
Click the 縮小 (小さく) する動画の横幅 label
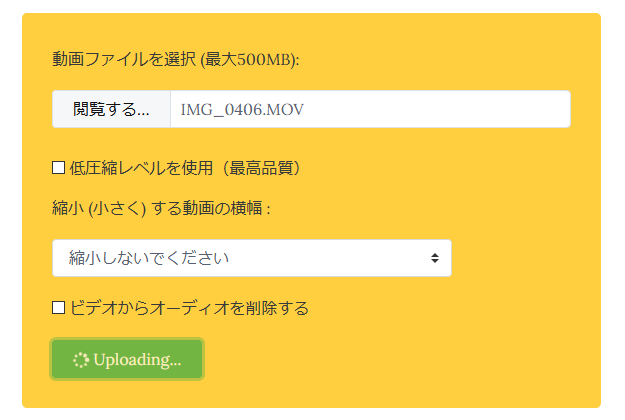click(x=161, y=208)
